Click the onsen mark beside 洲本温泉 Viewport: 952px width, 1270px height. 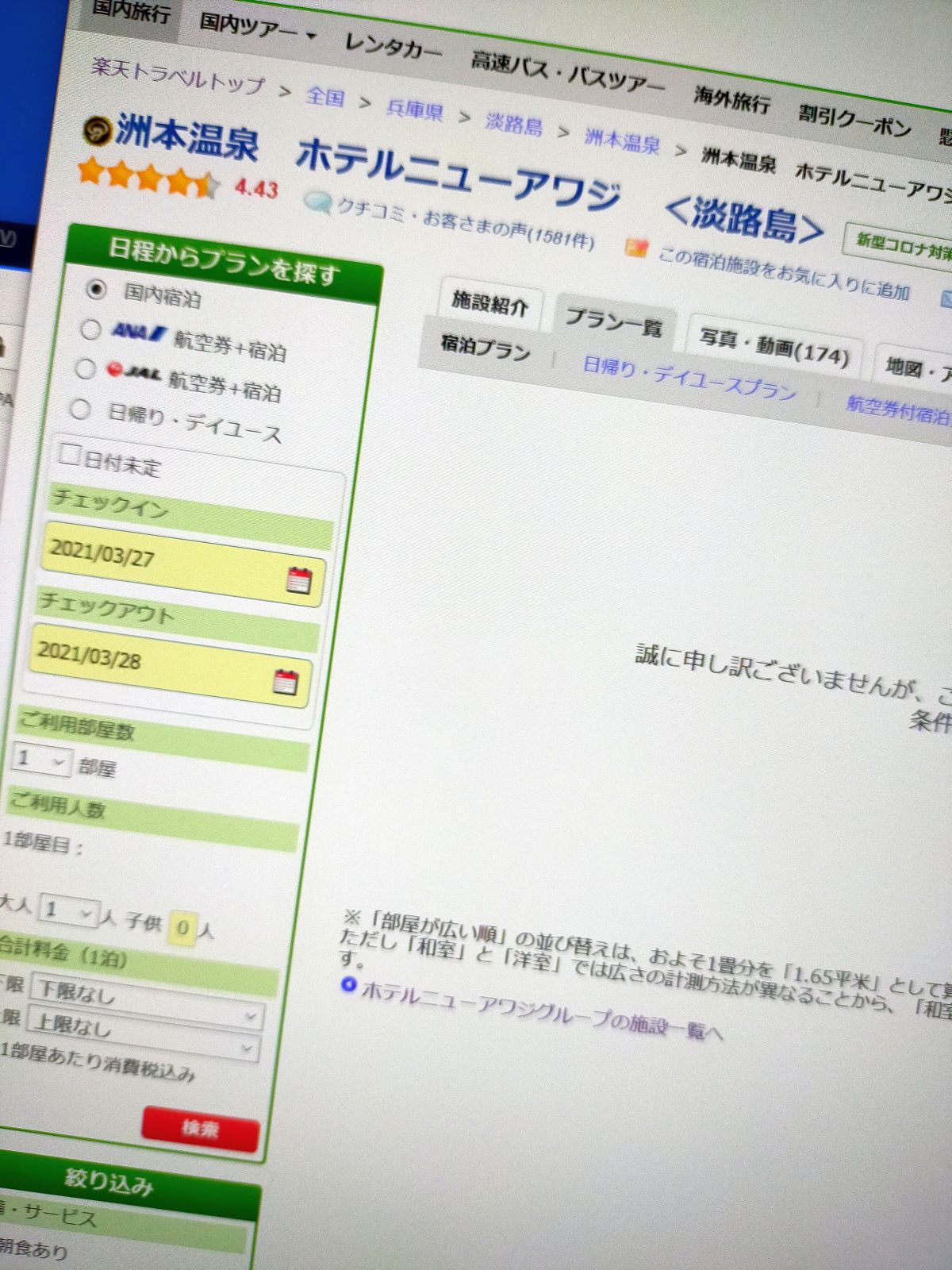98,130
